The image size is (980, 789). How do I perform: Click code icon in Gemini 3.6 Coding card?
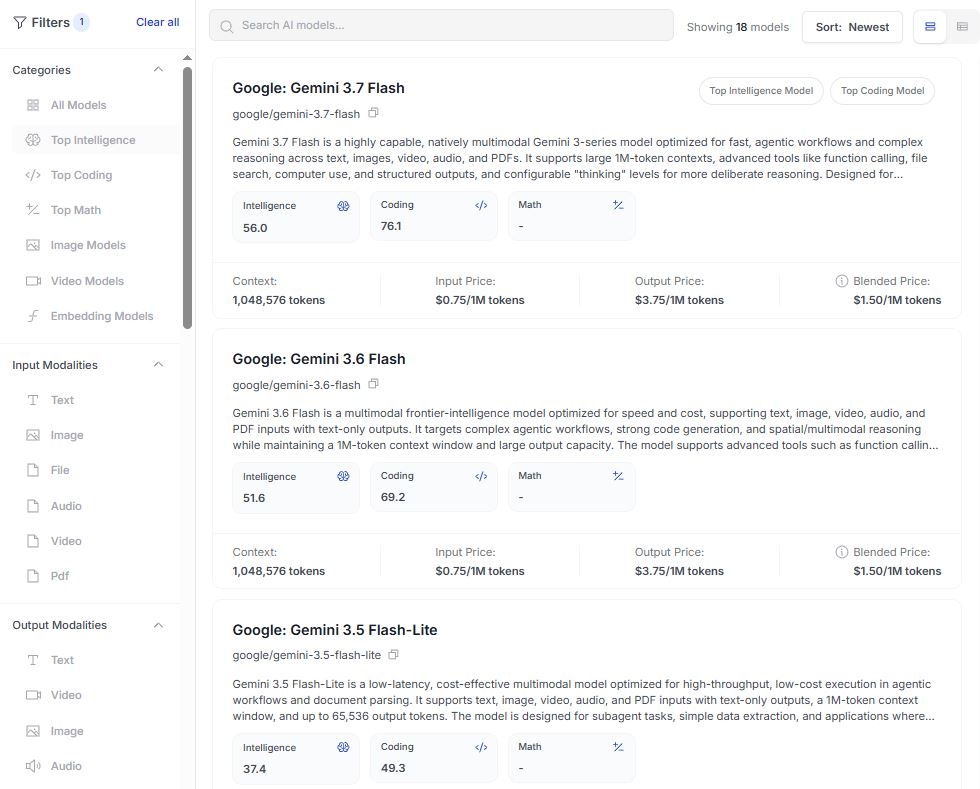[x=481, y=476]
